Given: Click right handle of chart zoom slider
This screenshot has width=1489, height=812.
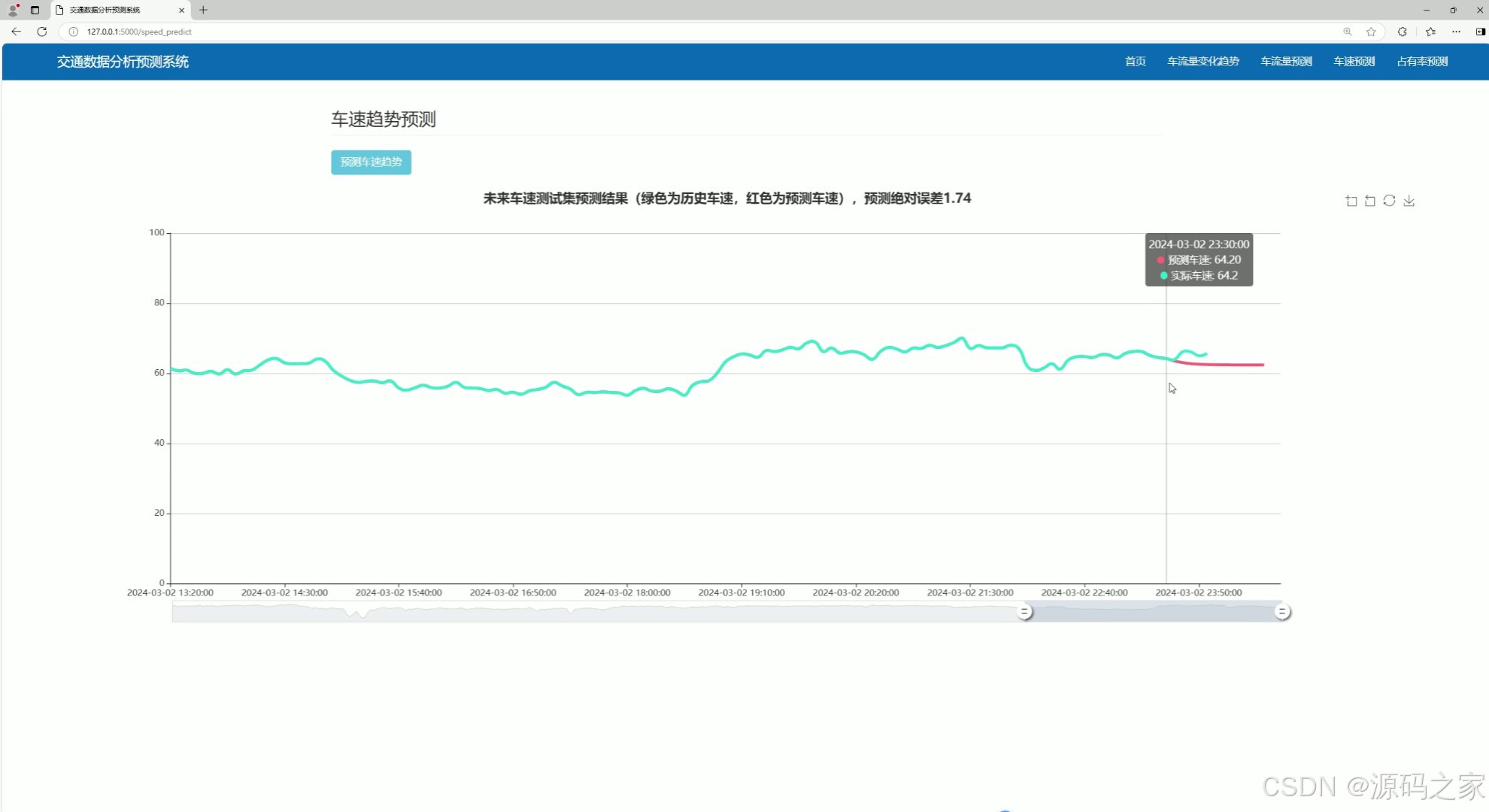Looking at the screenshot, I should point(1282,612).
